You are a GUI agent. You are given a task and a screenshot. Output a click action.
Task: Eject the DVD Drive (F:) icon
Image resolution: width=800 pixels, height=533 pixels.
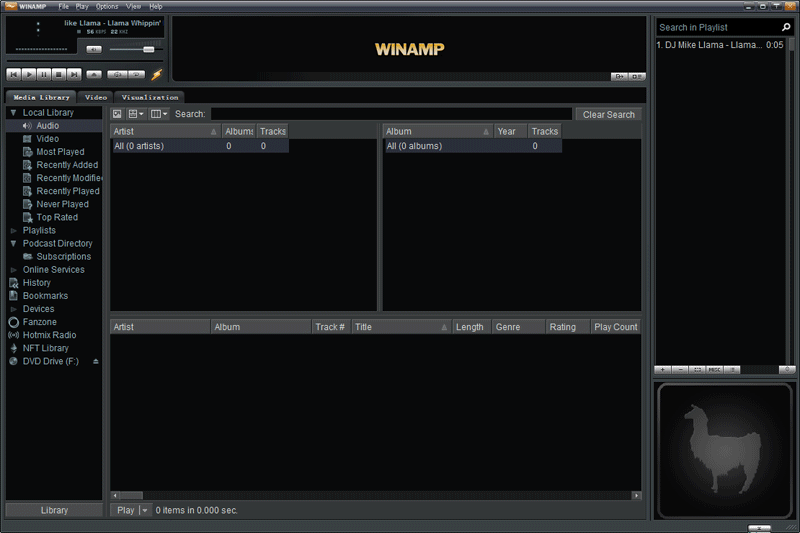(95, 361)
